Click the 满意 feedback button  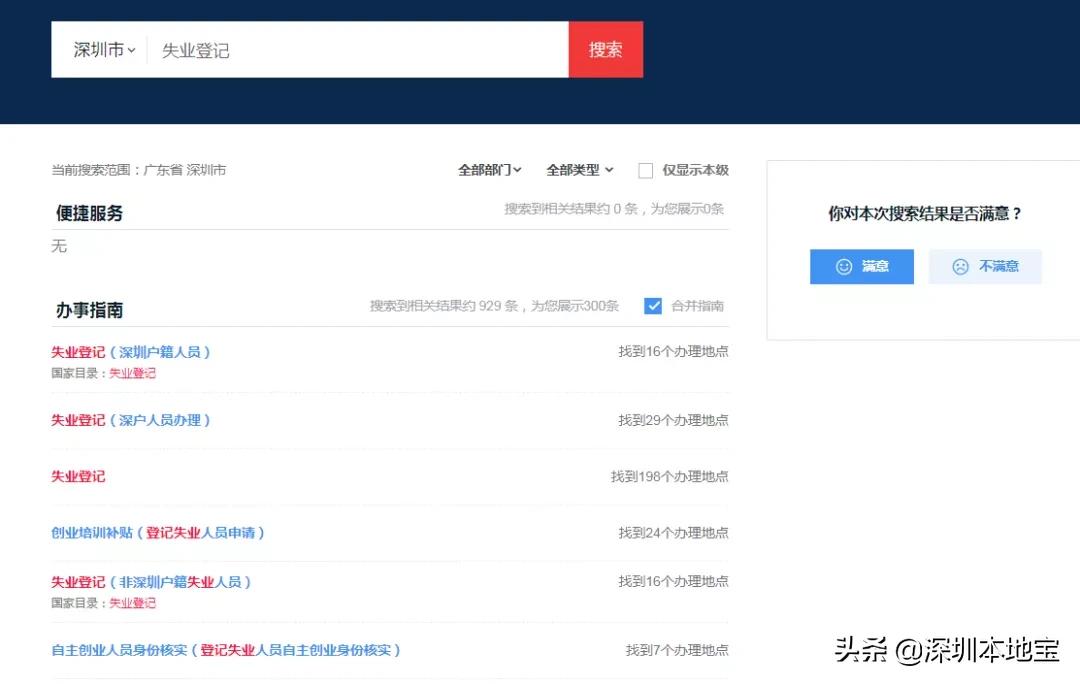(x=862, y=266)
